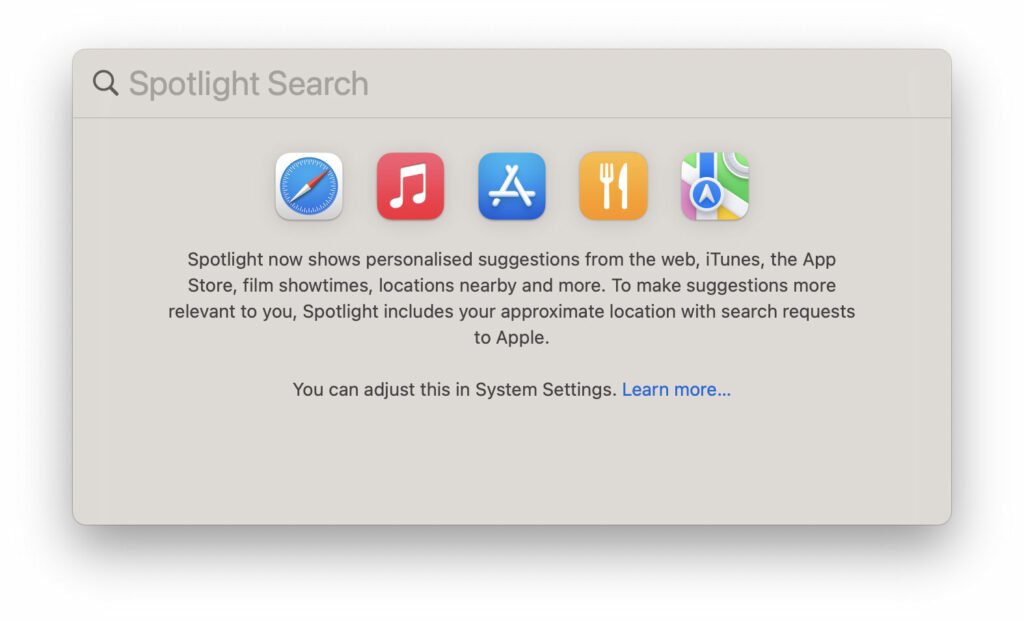Choose the orange fork and knife icon
Viewport: 1024px width, 621px height.
pyautogui.click(x=613, y=187)
